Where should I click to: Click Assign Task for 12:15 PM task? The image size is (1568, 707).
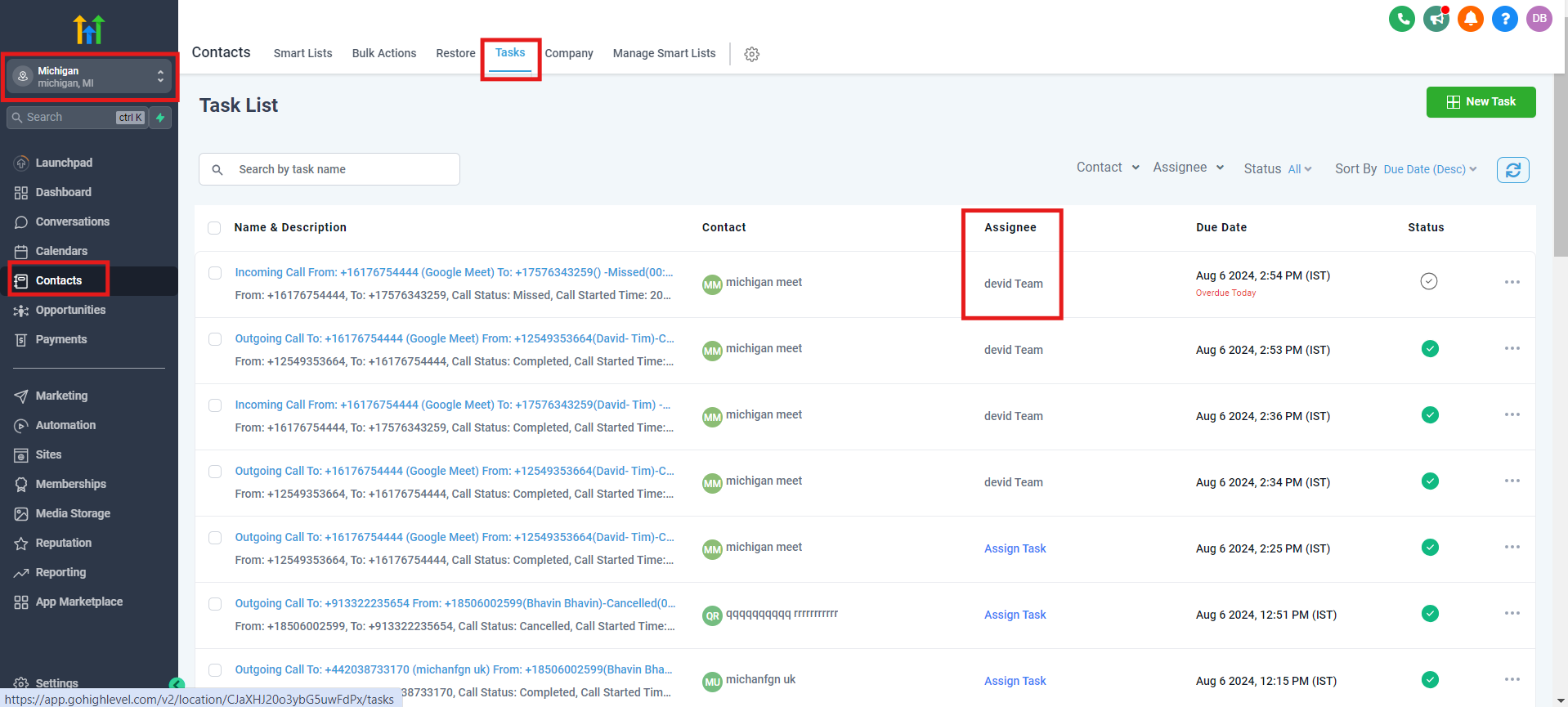point(1015,681)
